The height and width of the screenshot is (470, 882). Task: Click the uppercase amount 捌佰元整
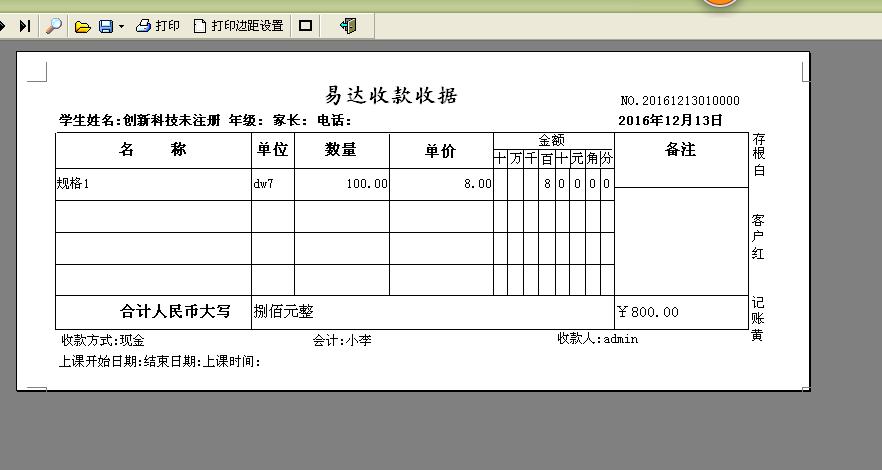click(283, 311)
